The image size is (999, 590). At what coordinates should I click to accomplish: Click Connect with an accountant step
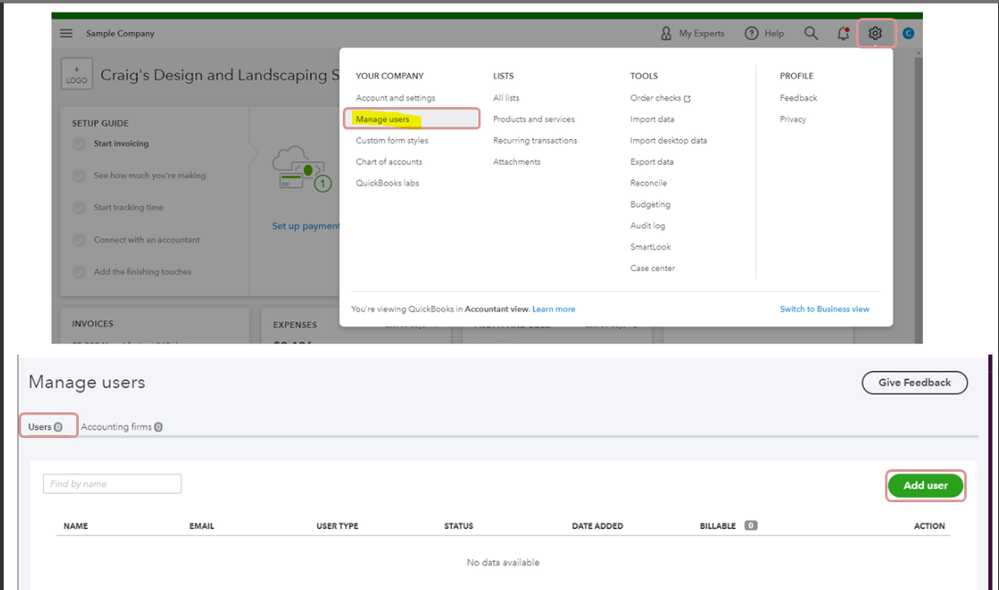147,240
